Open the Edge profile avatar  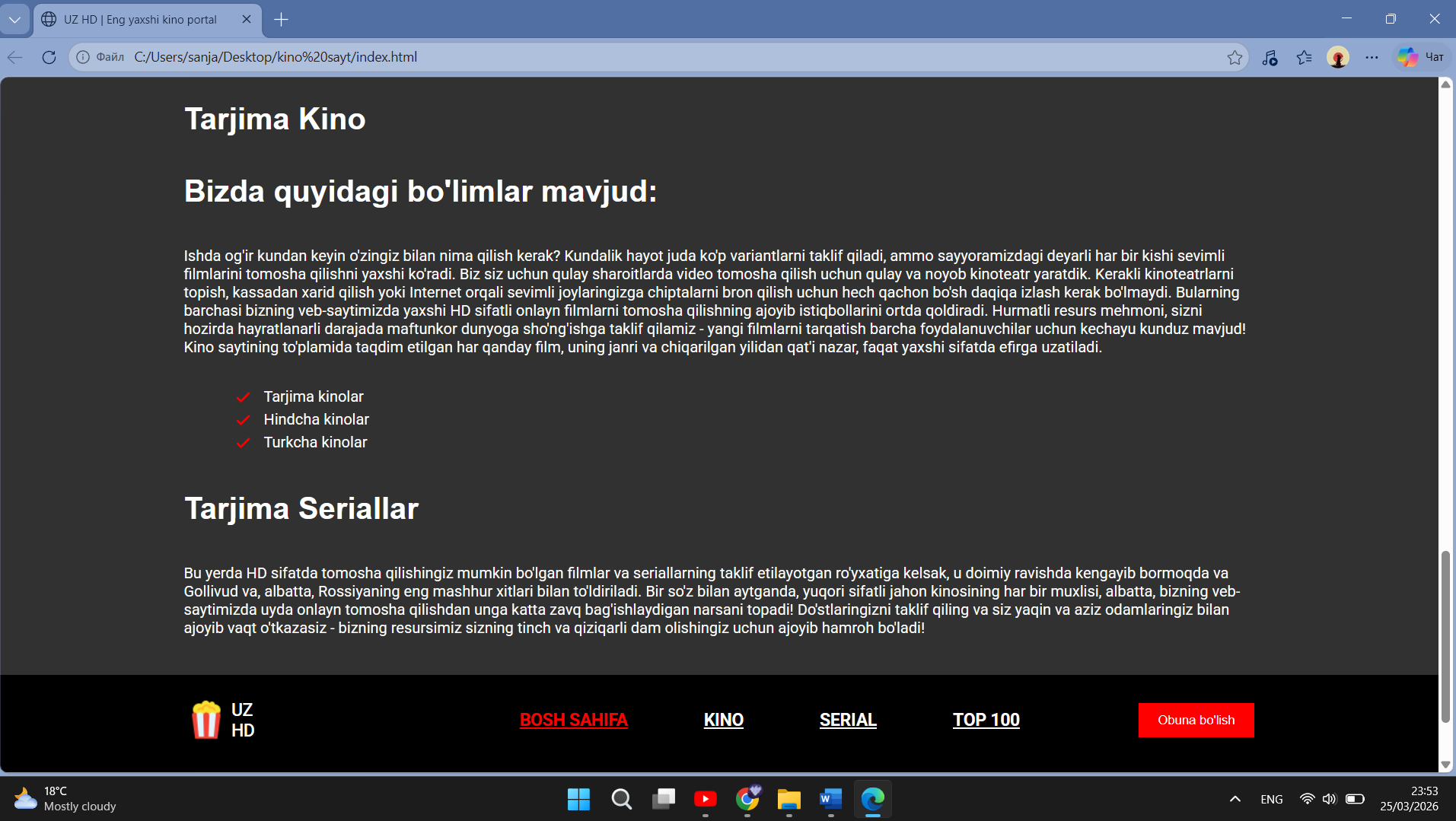(x=1337, y=57)
